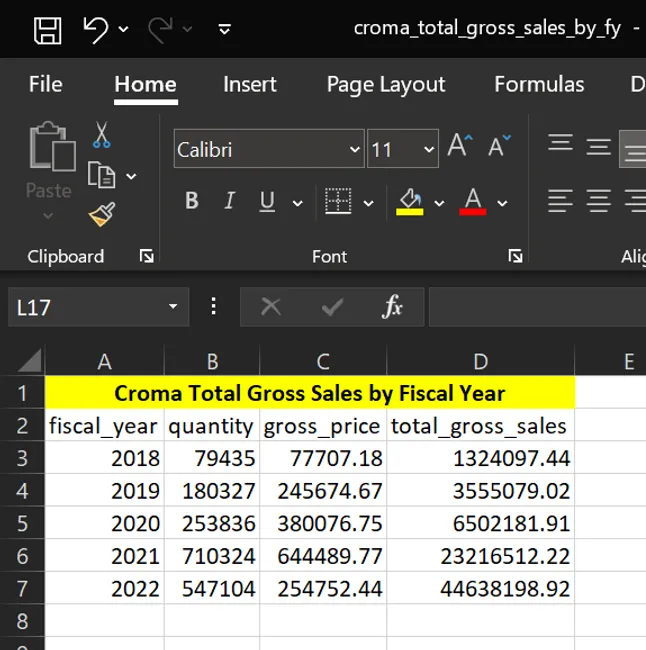Screen dimensions: 646x650
Task: Open Font settings dialog launcher
Action: click(515, 256)
